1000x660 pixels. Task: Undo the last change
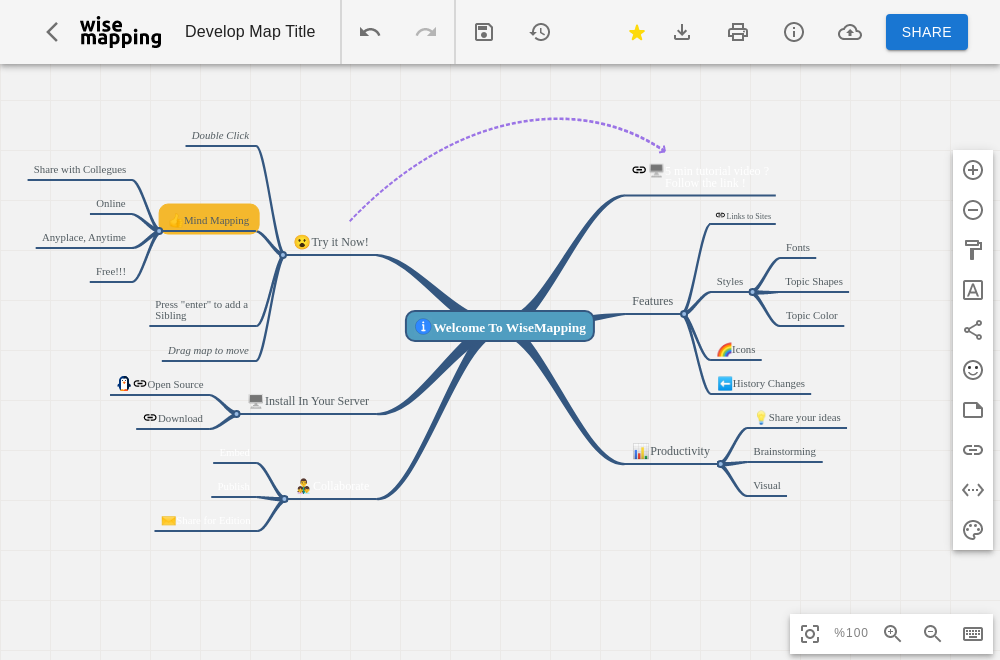point(370,32)
